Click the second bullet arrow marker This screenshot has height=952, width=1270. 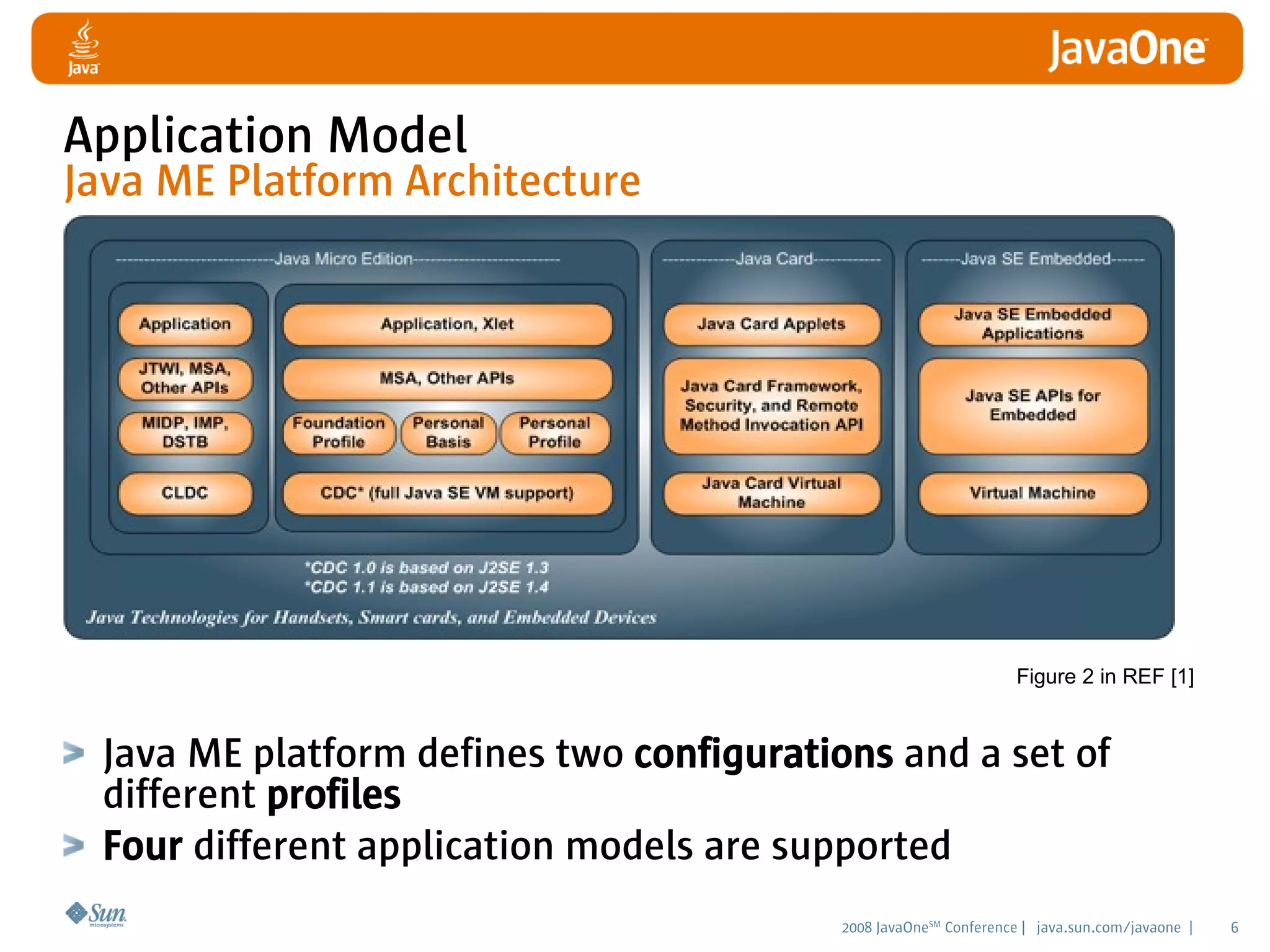pos(74,845)
